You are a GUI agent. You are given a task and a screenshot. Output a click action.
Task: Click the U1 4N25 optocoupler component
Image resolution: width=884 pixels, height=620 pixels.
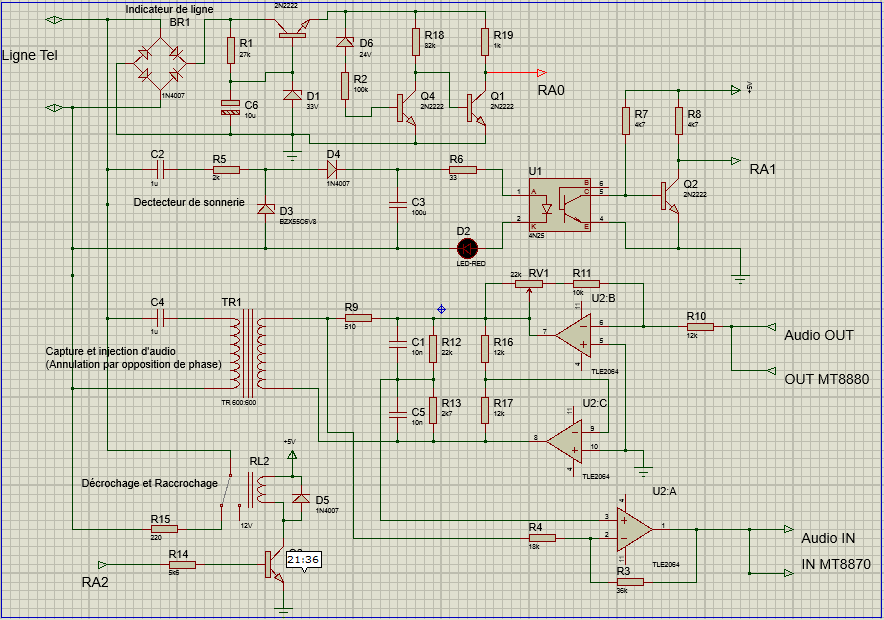[x=559, y=205]
